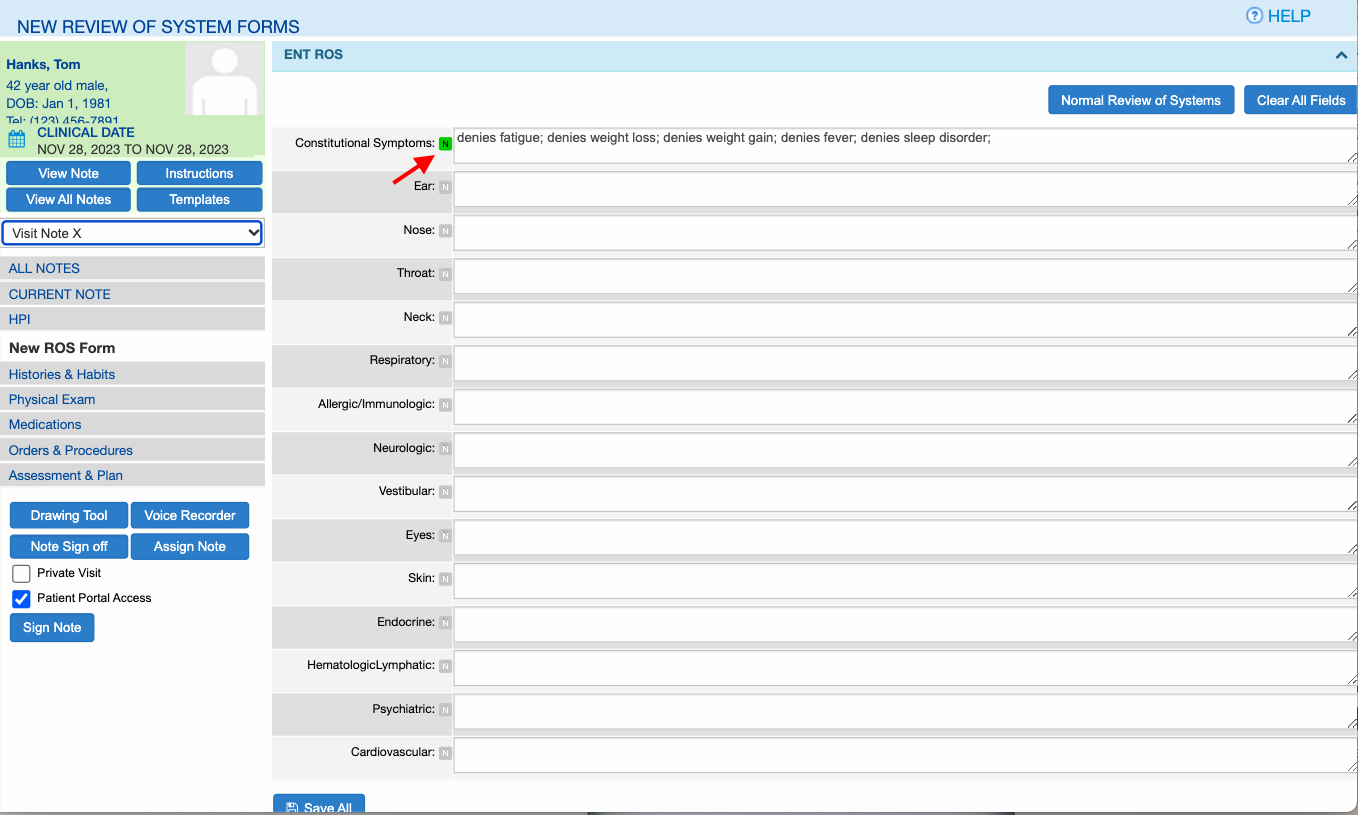This screenshot has width=1358, height=815.
Task: Toggle the N normal indicator for Ear
Action: 445,187
